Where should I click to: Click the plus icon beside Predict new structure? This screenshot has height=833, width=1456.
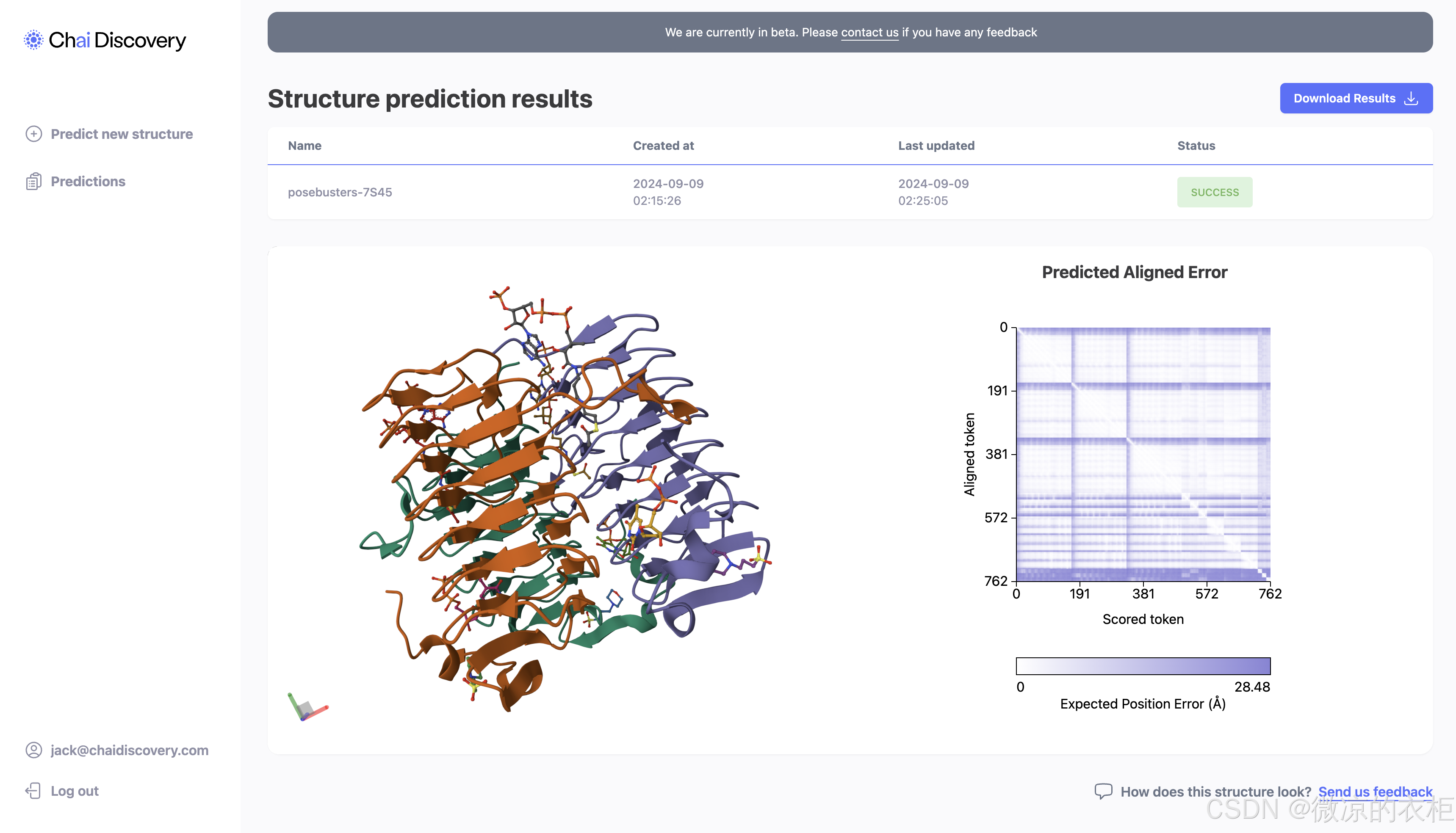tap(34, 134)
